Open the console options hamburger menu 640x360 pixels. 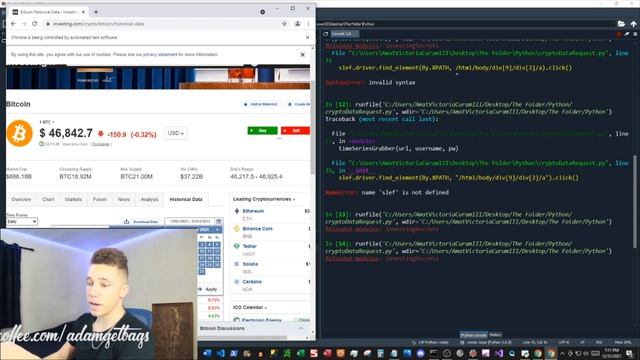635,34
